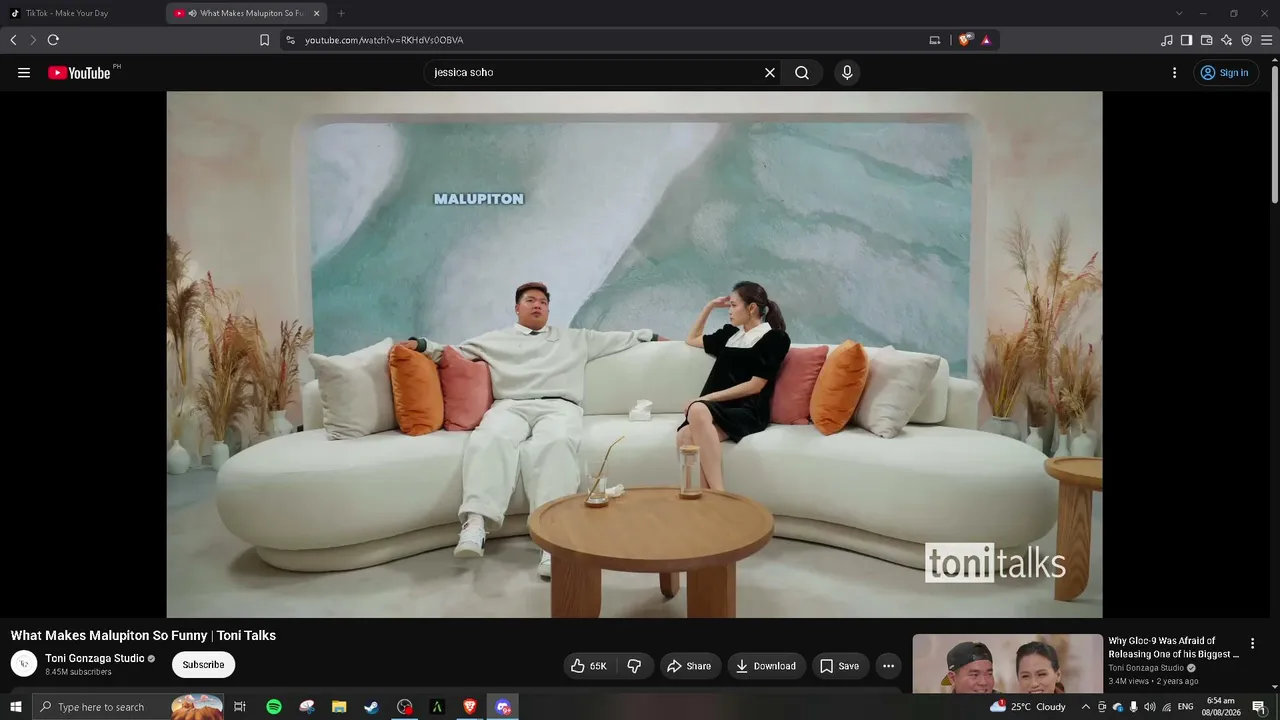Open File Explorer from the taskbar

click(x=339, y=707)
